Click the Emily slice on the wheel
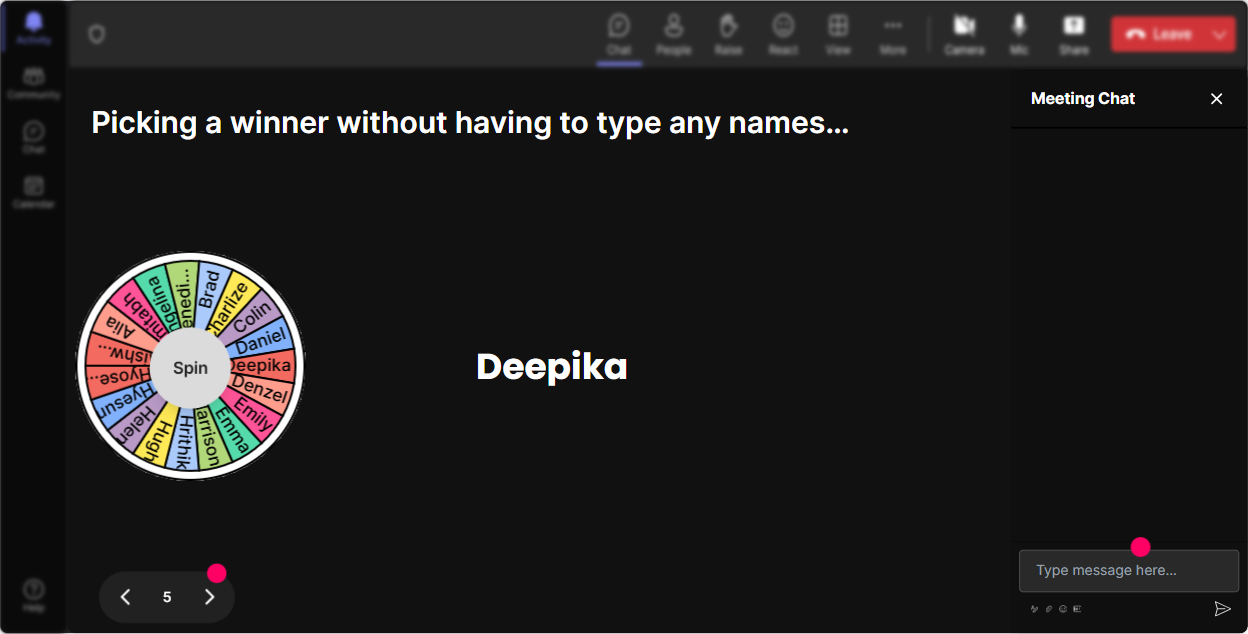This screenshot has height=634, width=1248. point(252,414)
